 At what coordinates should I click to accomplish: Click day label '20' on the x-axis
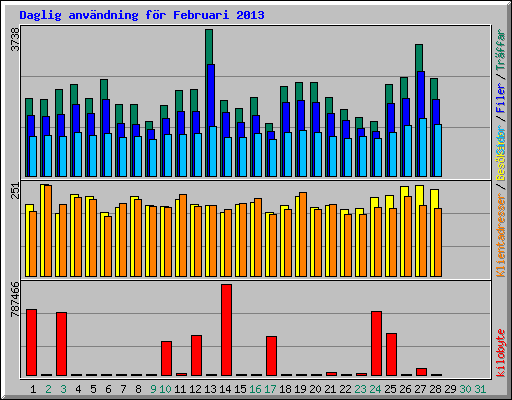[315, 389]
